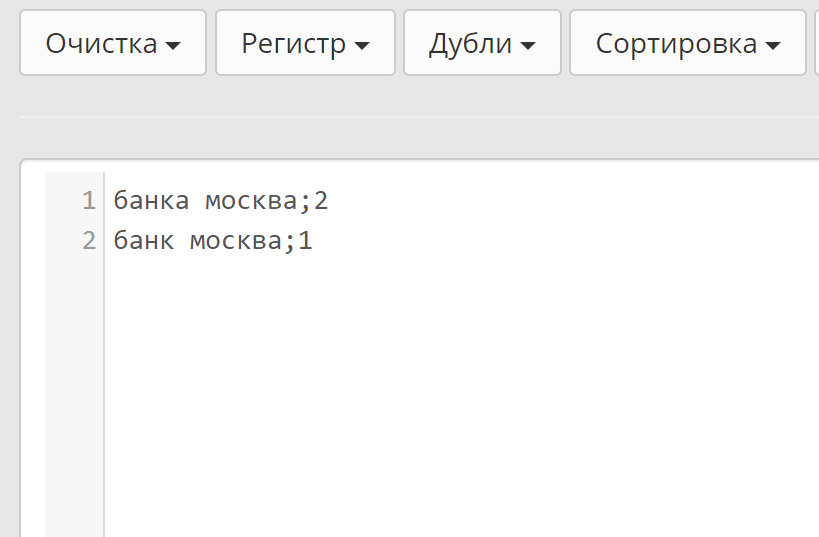Click the partially visible button after Сортировка
Viewport: 819px width, 537px height.
pos(816,43)
